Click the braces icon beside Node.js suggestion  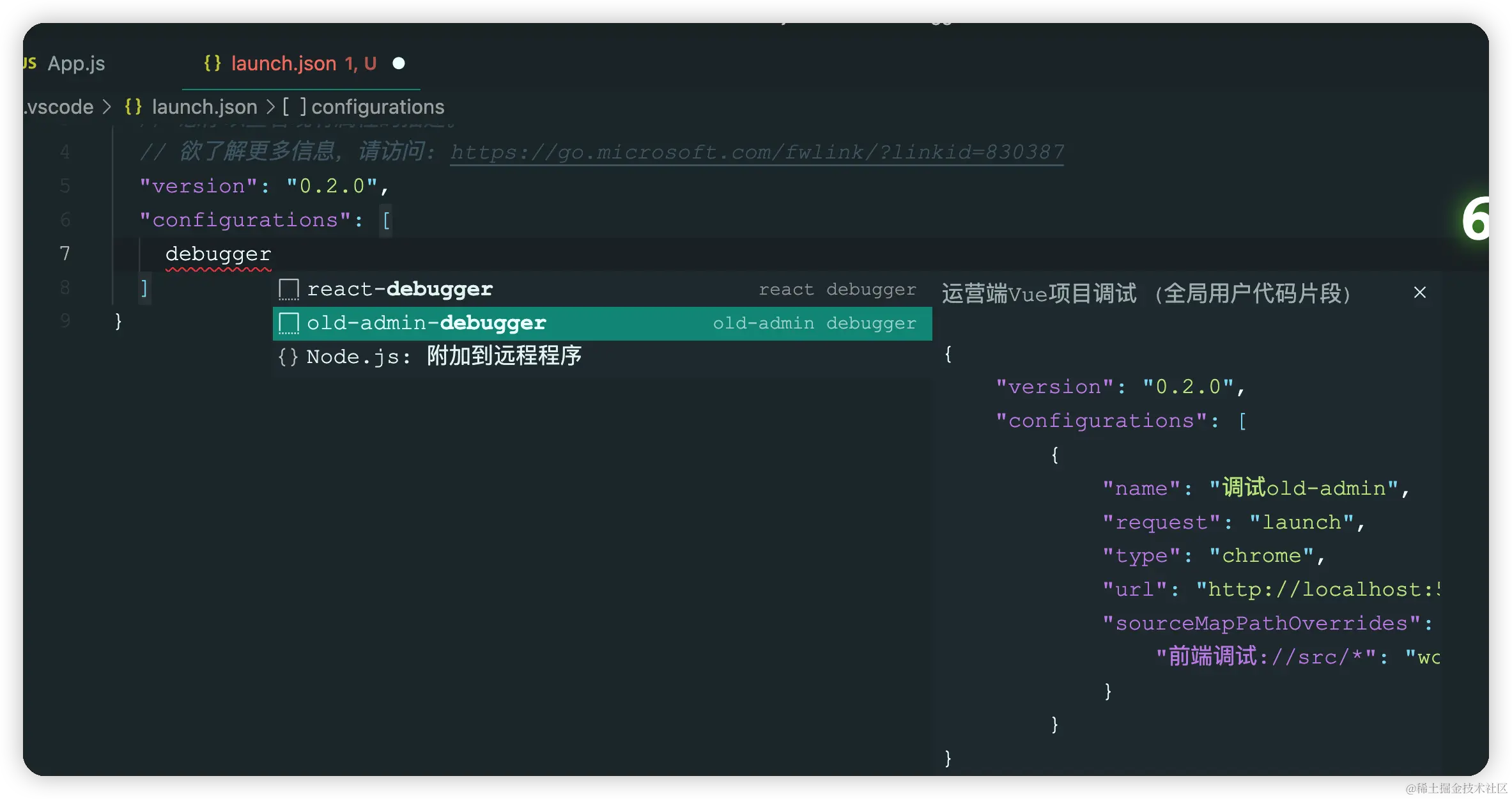pyautogui.click(x=288, y=357)
